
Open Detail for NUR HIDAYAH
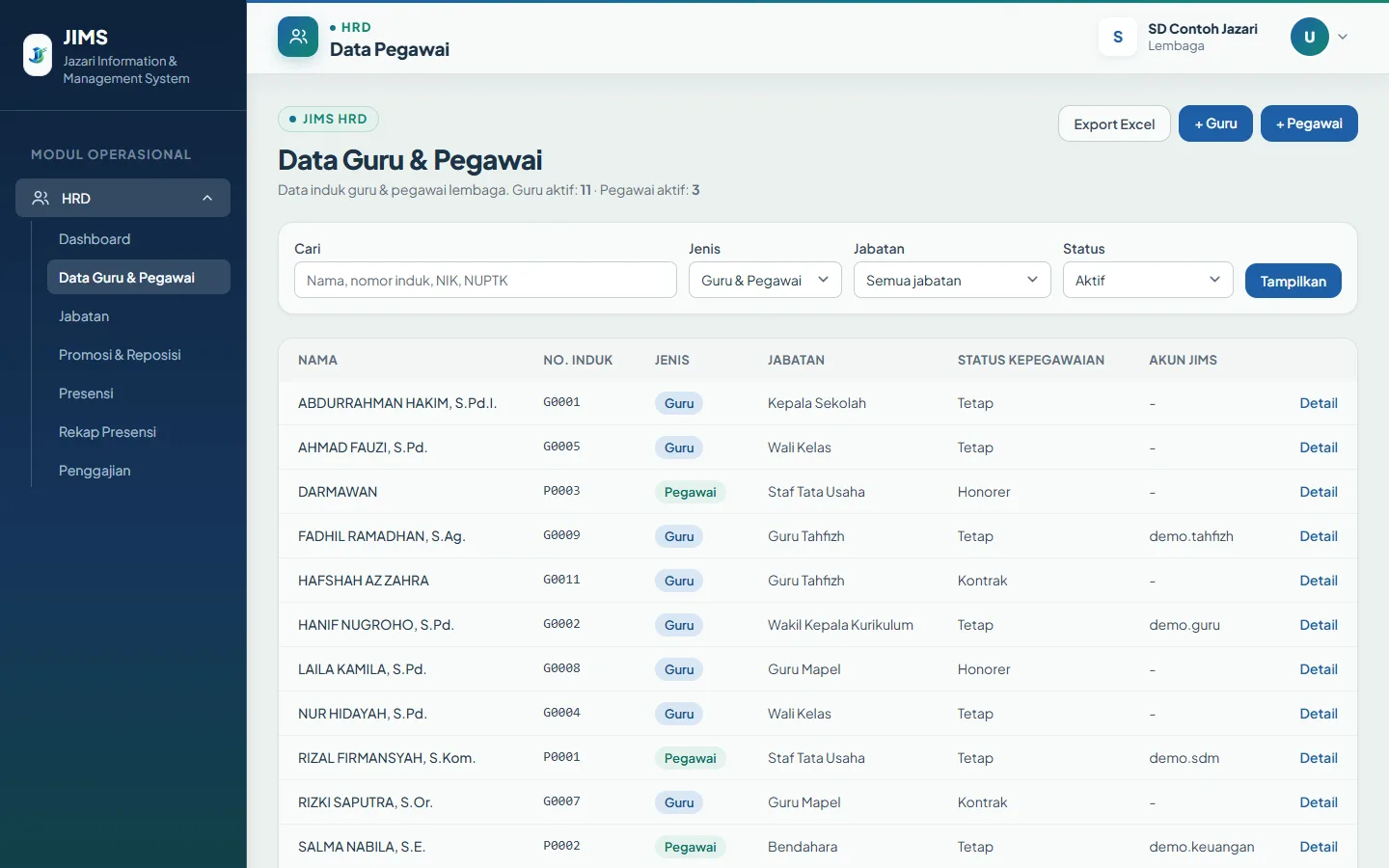(x=1318, y=714)
